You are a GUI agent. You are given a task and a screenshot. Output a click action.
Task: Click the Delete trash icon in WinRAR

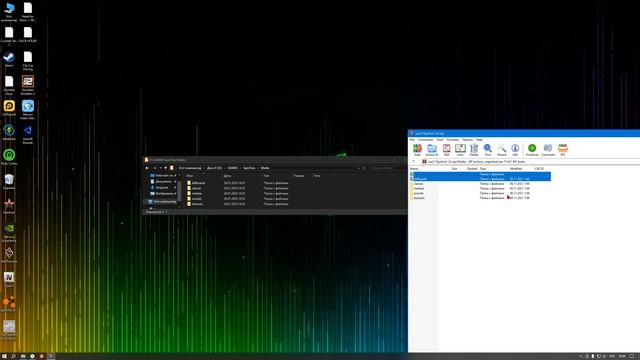pyautogui.click(x=474, y=150)
